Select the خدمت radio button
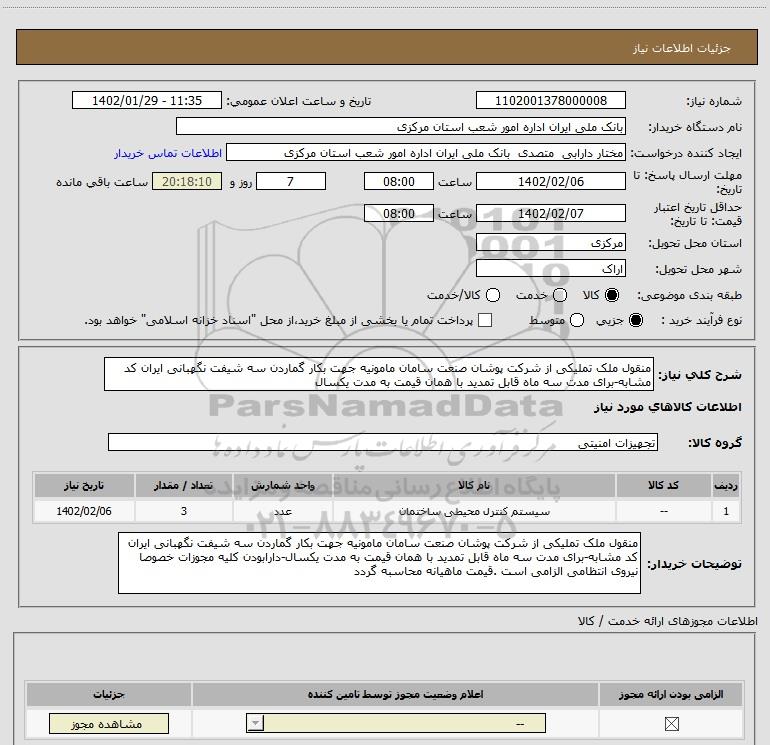Viewport: 770px width, 745px height. click(560, 295)
